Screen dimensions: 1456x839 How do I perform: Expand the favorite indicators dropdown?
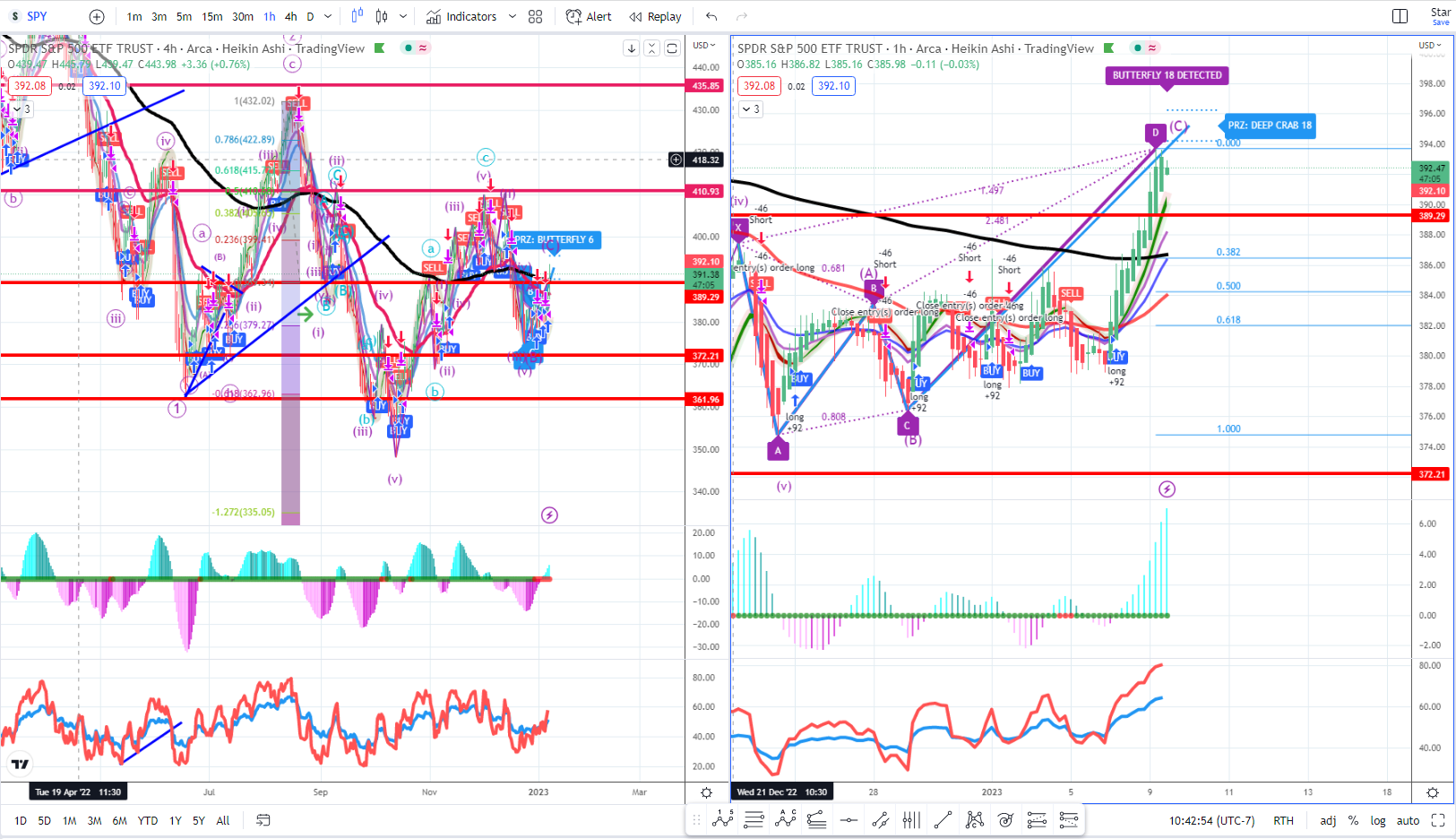pos(513,16)
